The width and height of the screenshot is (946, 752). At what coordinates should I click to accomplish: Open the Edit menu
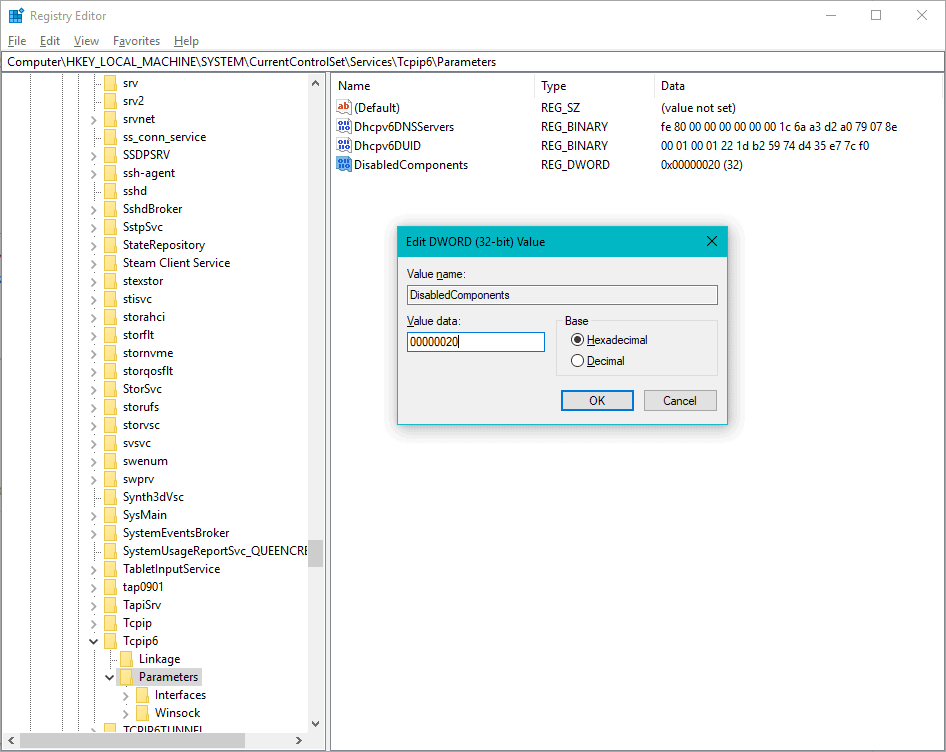[49, 40]
